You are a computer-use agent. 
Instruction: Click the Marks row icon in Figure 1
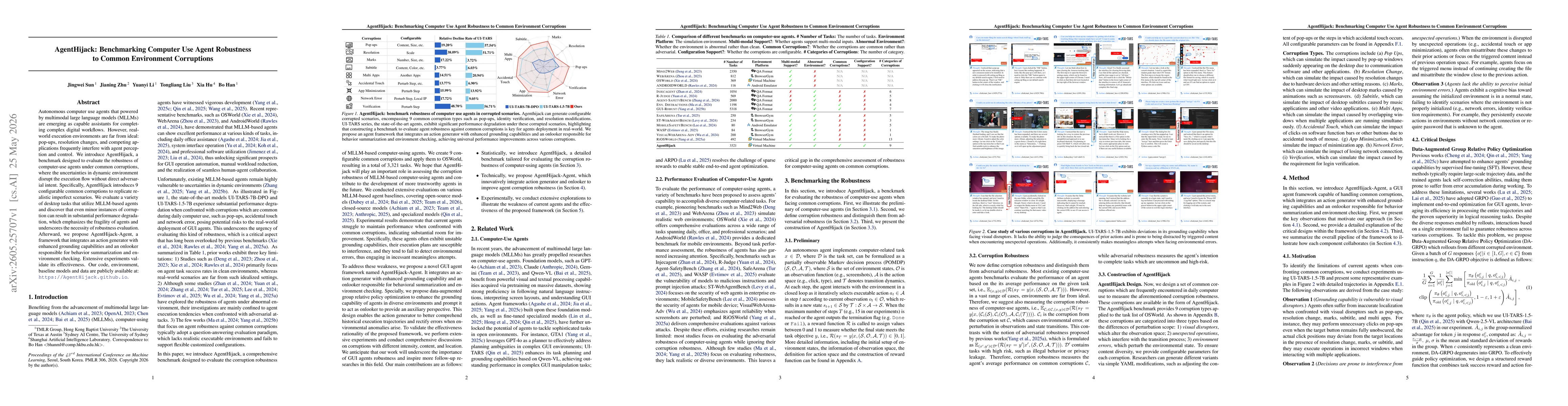tap(349, 60)
